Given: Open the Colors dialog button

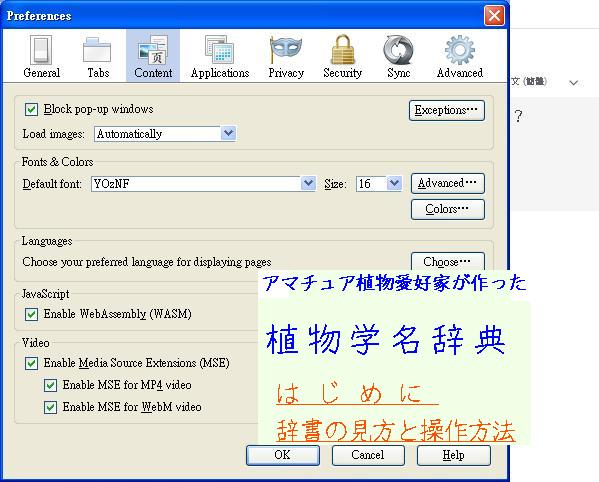Looking at the screenshot, I should click(x=448, y=209).
